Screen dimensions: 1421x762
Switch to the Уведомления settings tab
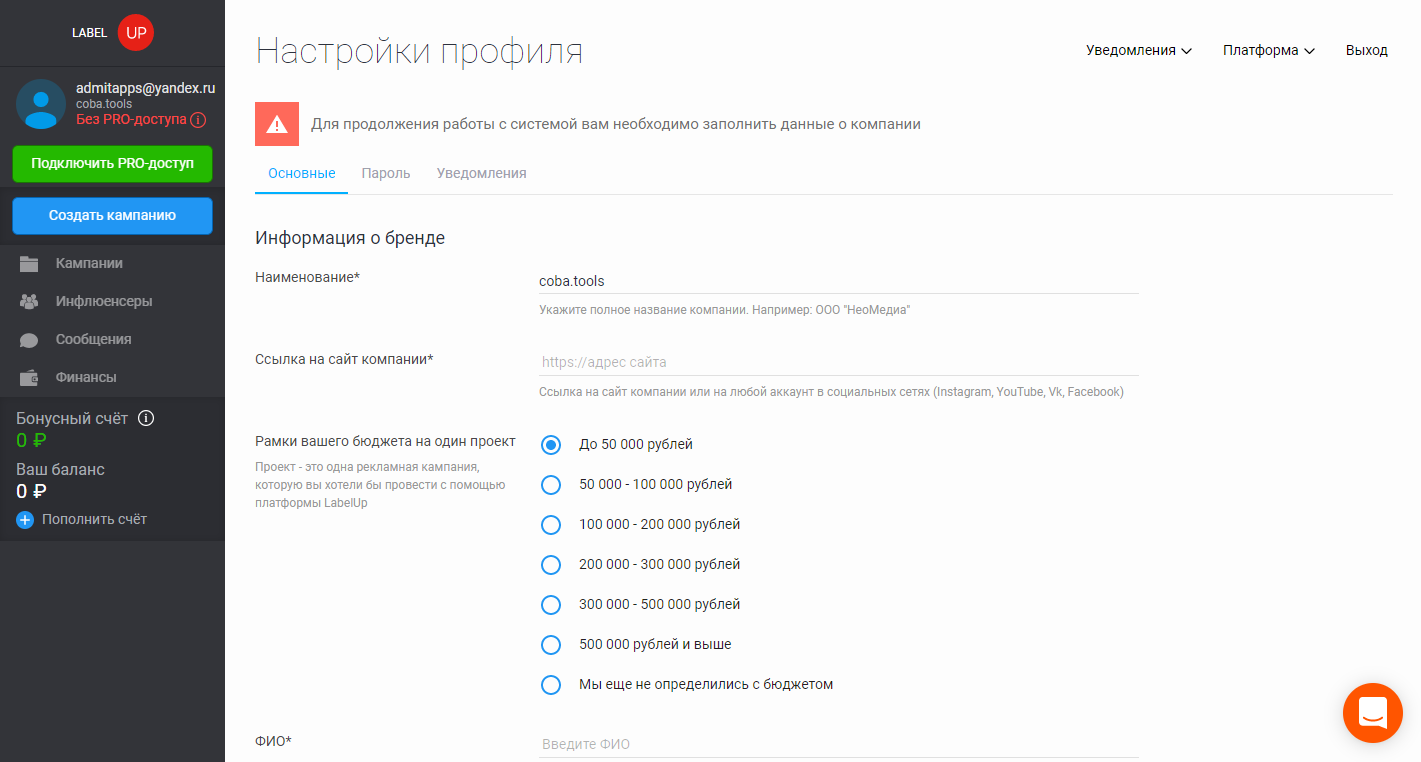(479, 172)
